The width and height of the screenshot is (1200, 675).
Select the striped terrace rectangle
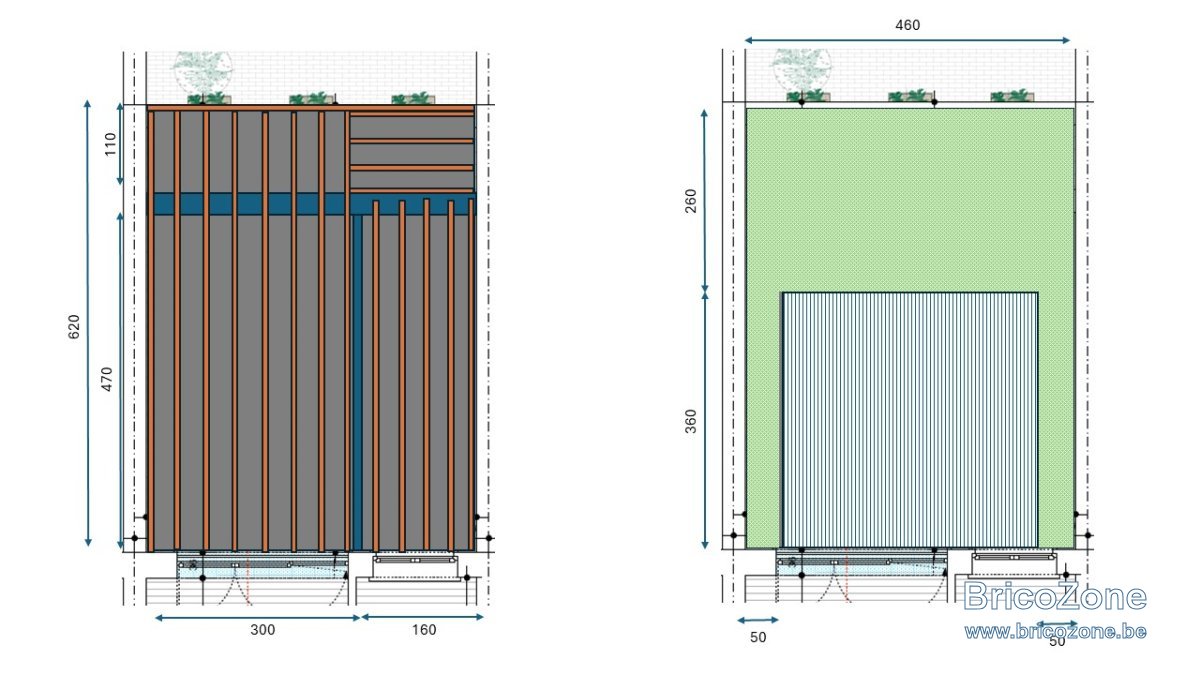point(910,420)
